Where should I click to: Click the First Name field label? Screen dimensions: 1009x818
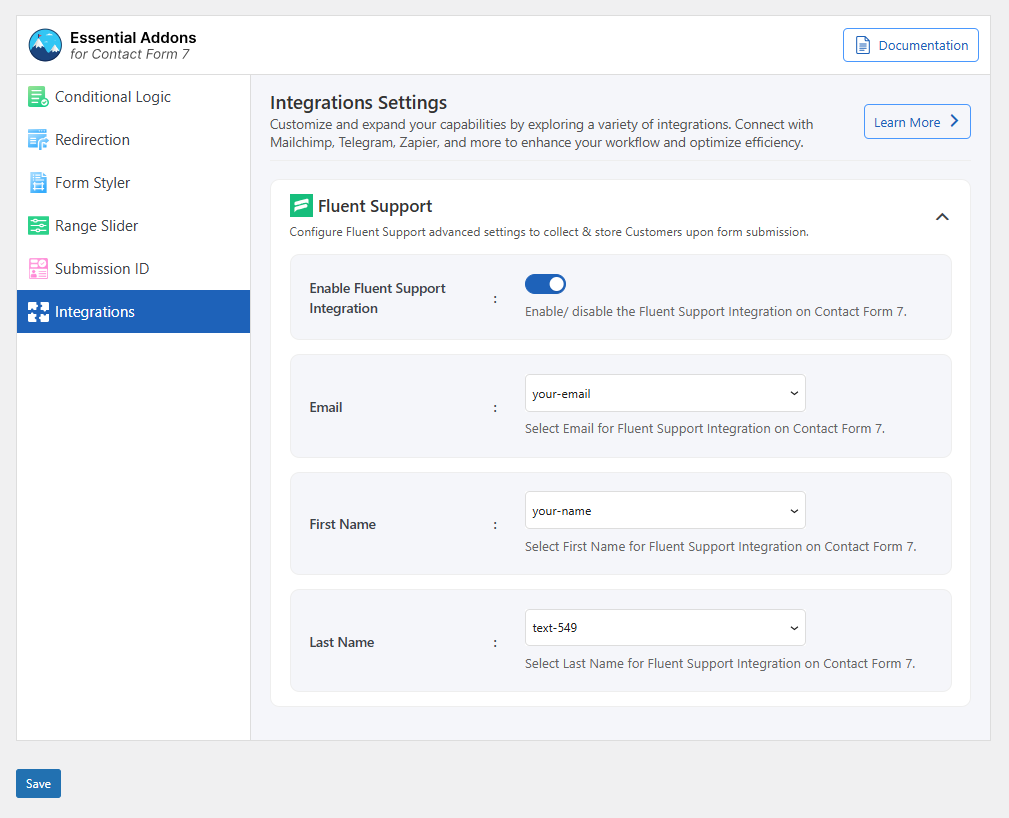[x=342, y=525]
